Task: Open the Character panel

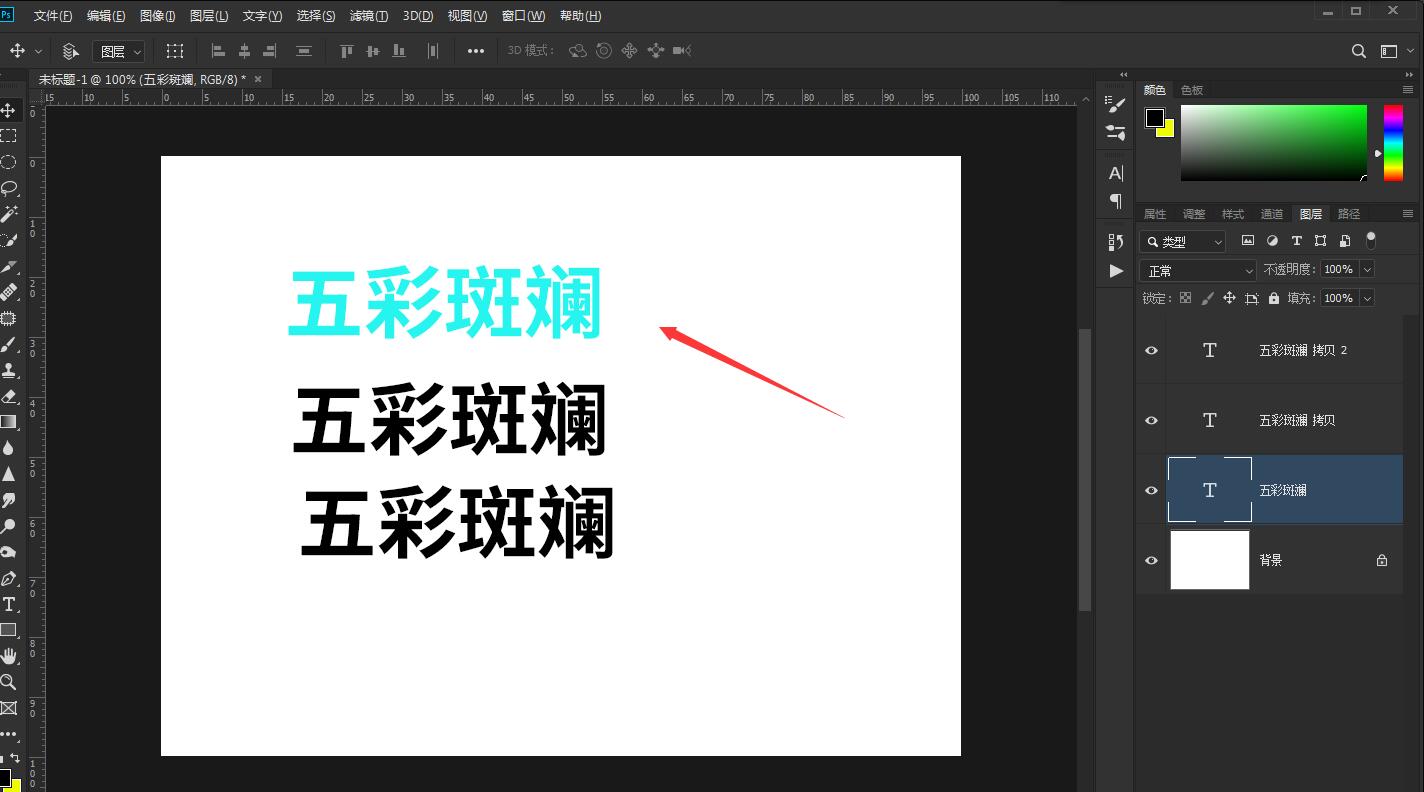Action: pos(1115,172)
